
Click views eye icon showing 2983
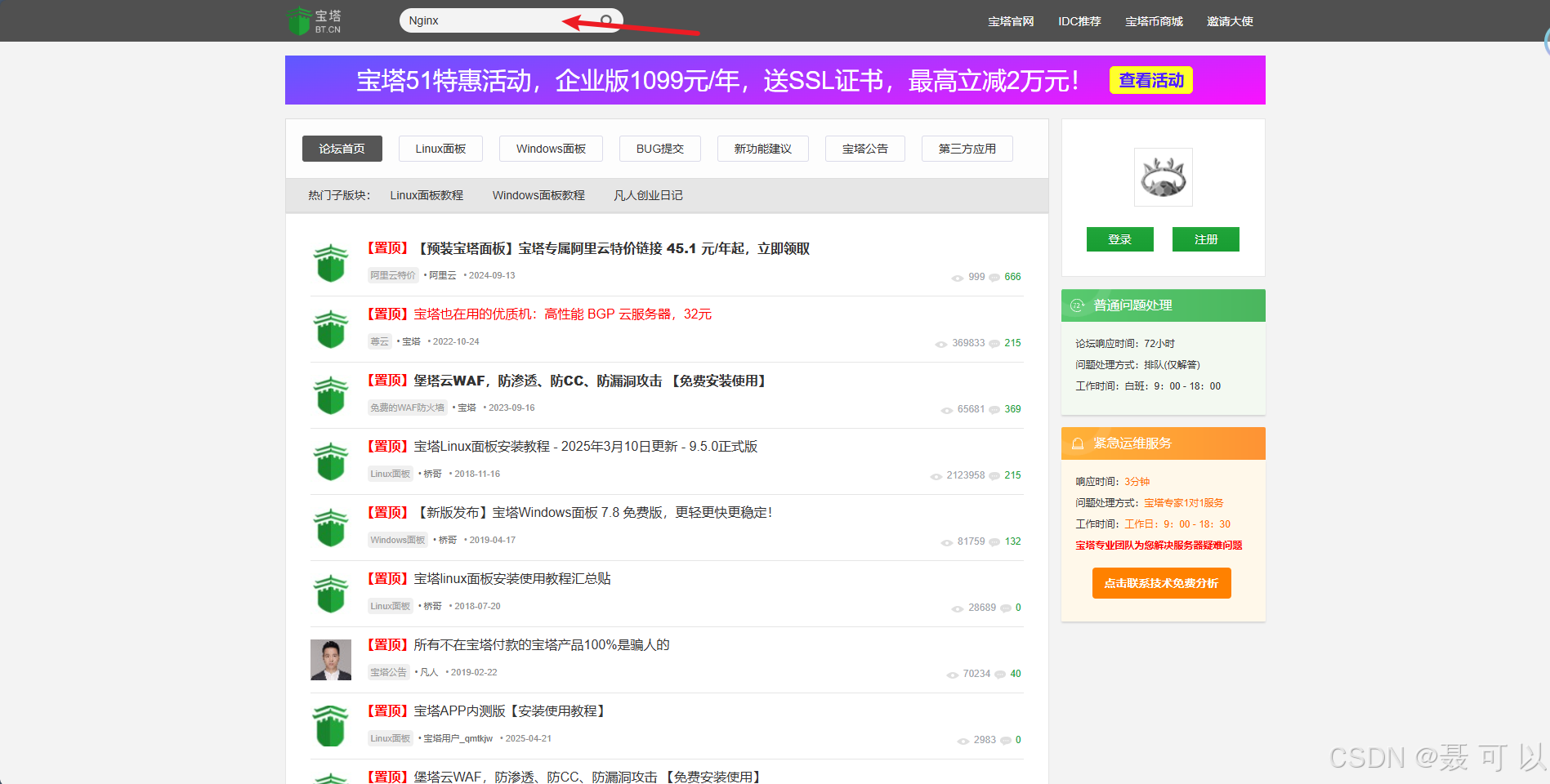pyautogui.click(x=963, y=741)
